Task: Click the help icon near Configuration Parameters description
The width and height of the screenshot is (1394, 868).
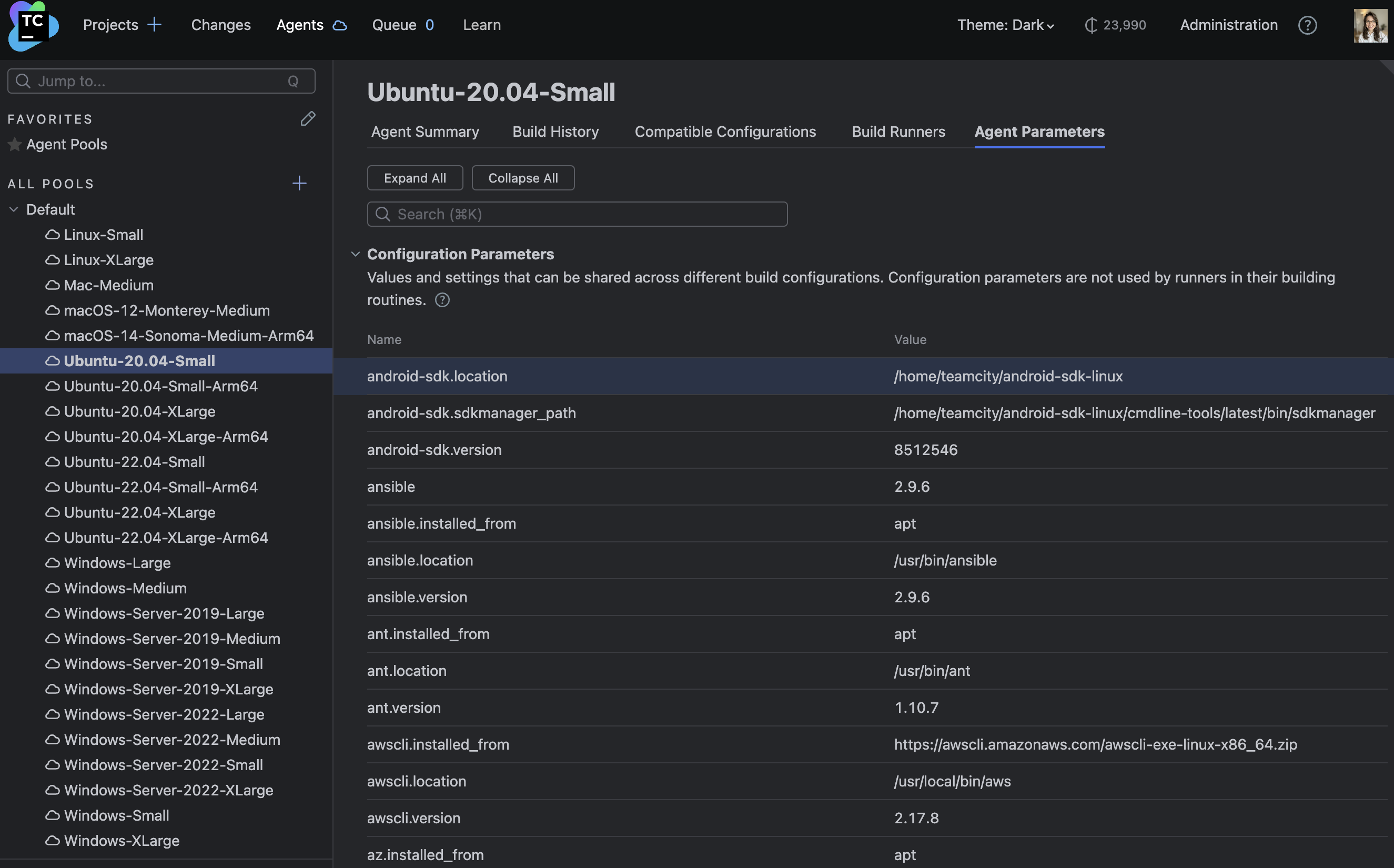Action: point(442,300)
